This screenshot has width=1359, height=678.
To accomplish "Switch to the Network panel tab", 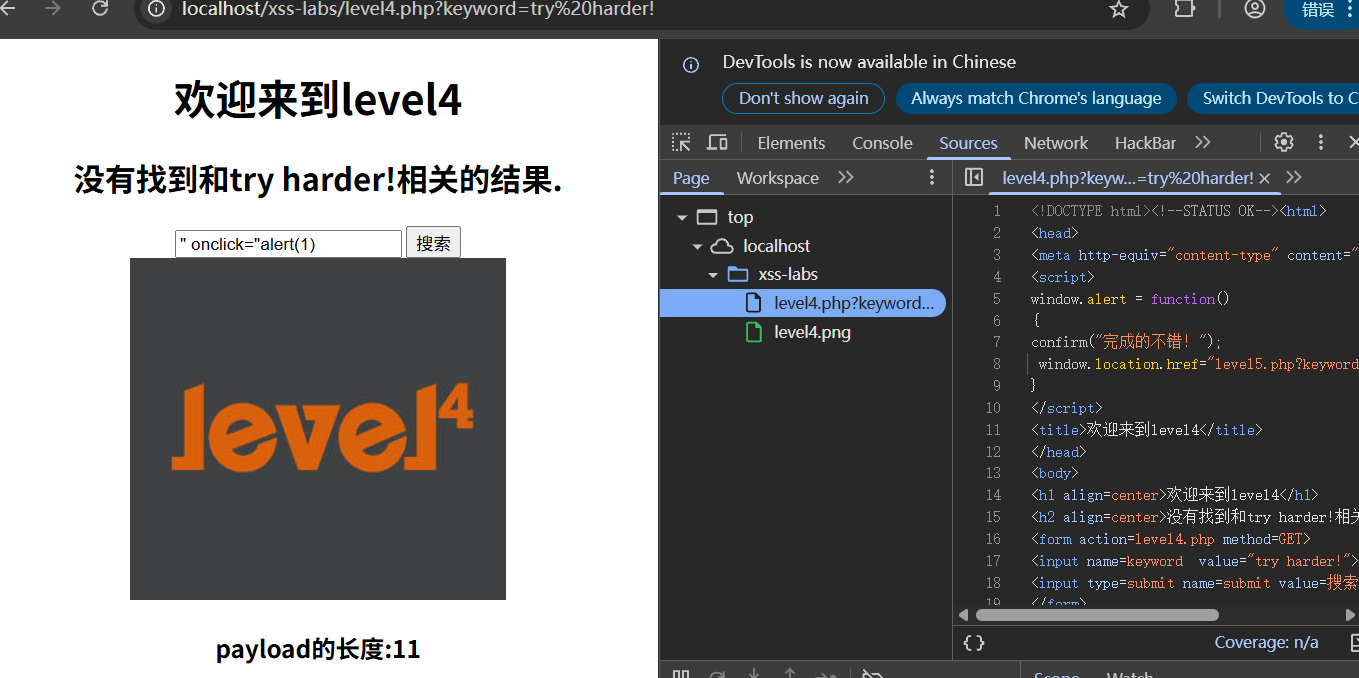I will [x=1056, y=143].
